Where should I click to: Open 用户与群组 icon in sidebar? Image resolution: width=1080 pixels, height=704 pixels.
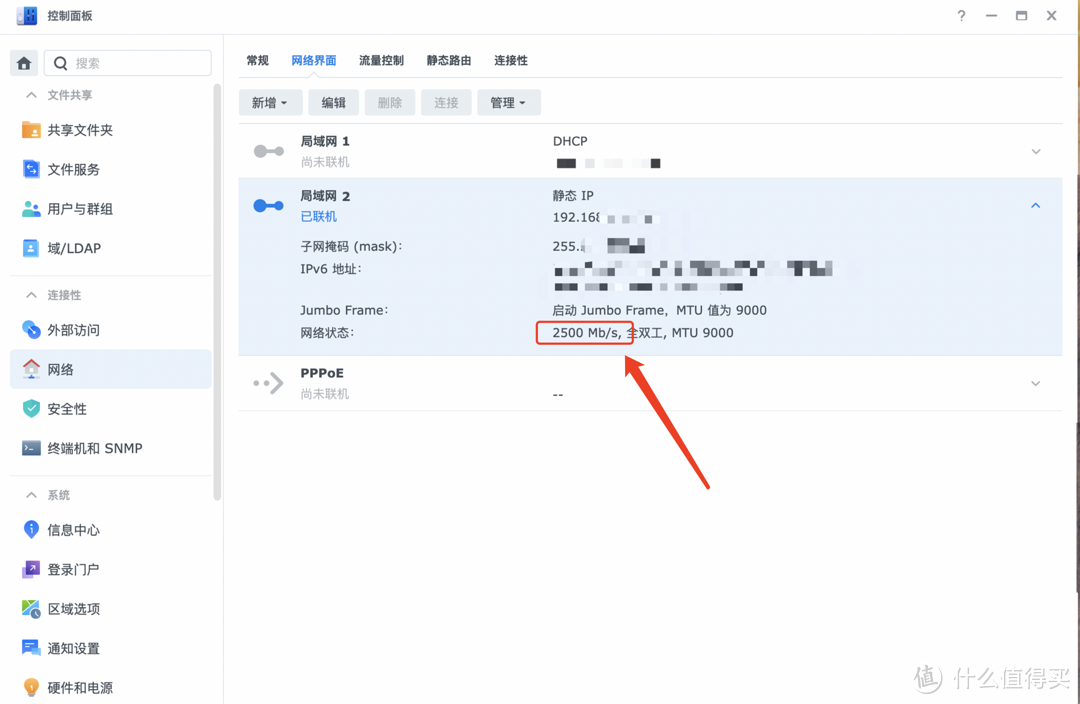pyautogui.click(x=31, y=209)
